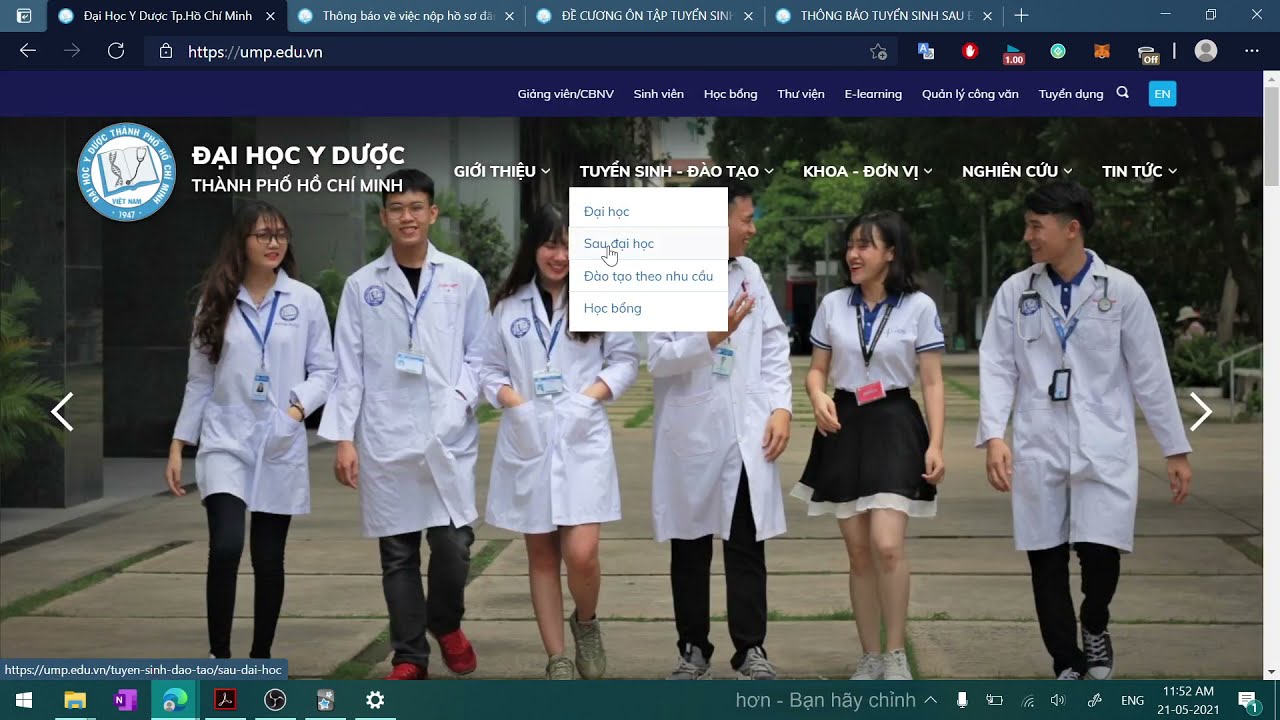This screenshot has width=1280, height=720.
Task: Reload the current page
Action: pos(116,51)
